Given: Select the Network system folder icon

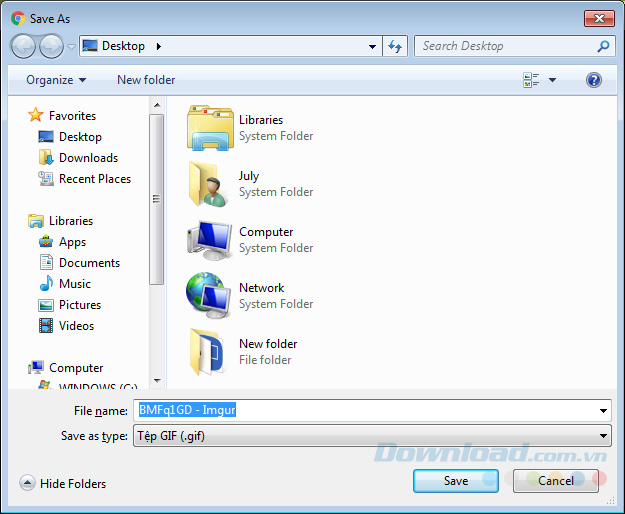Looking at the screenshot, I should point(209,296).
